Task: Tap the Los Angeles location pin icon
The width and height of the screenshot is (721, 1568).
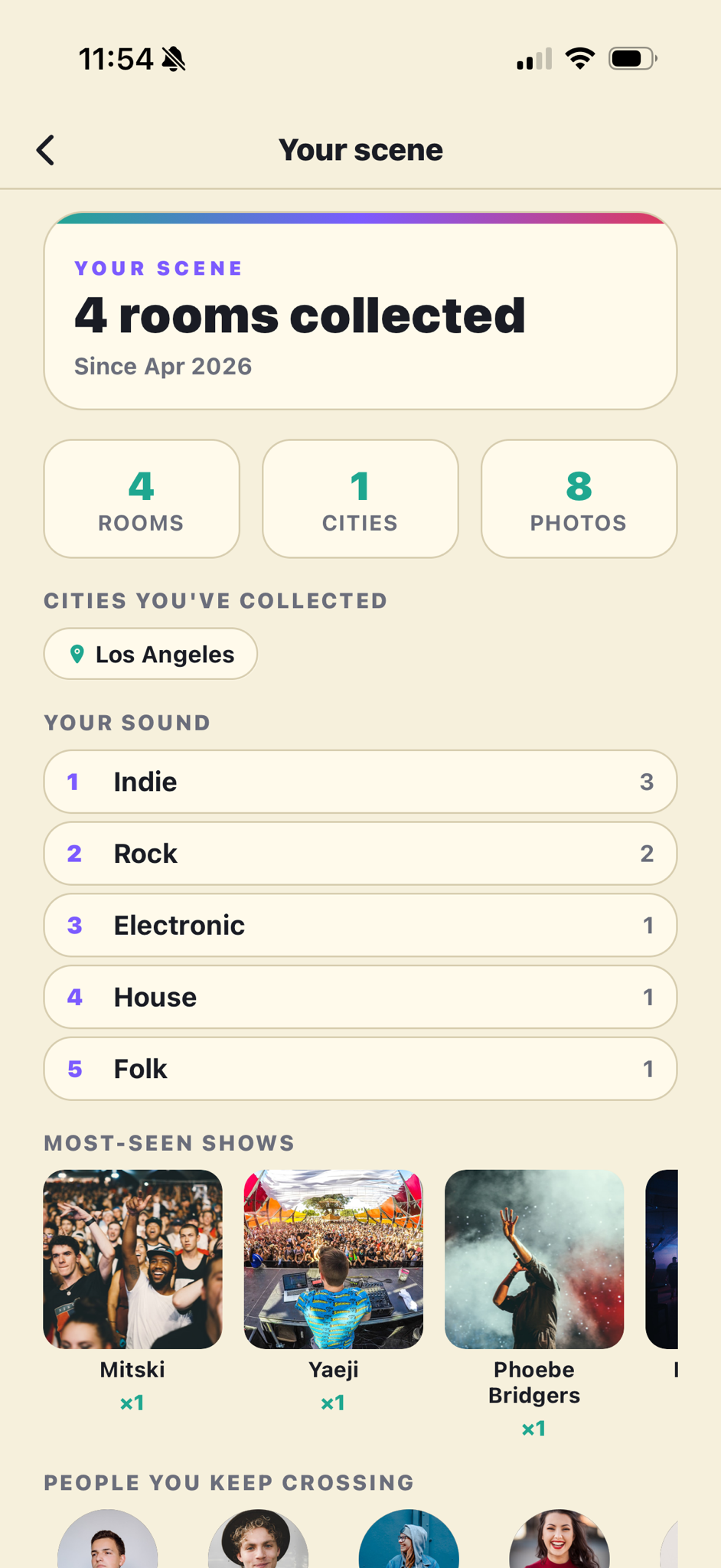Action: click(77, 654)
